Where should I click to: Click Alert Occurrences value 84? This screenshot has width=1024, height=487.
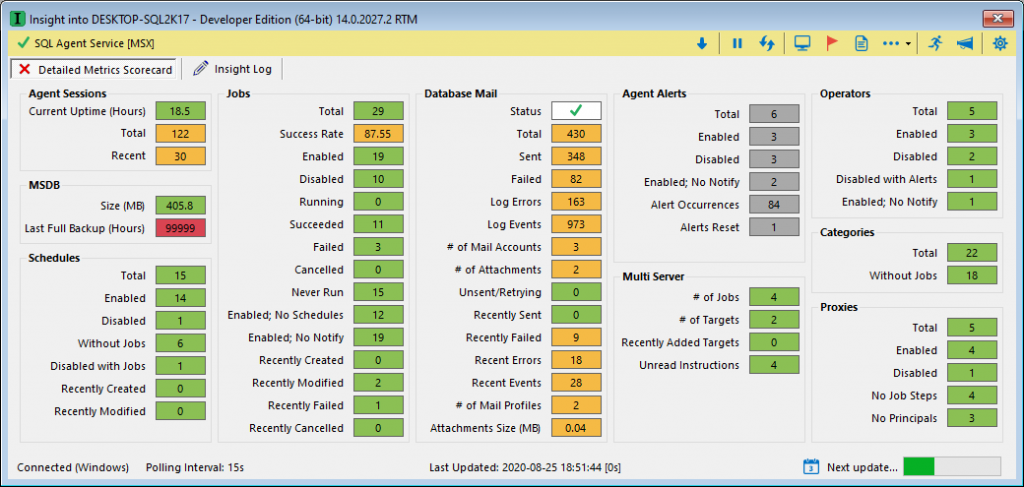[x=774, y=204]
